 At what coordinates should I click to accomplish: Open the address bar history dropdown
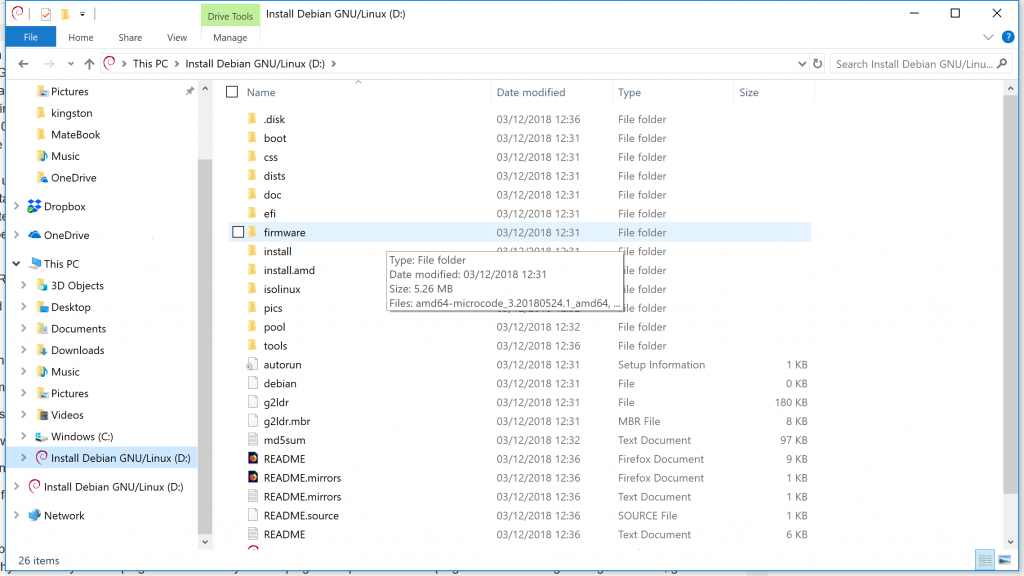[x=802, y=64]
